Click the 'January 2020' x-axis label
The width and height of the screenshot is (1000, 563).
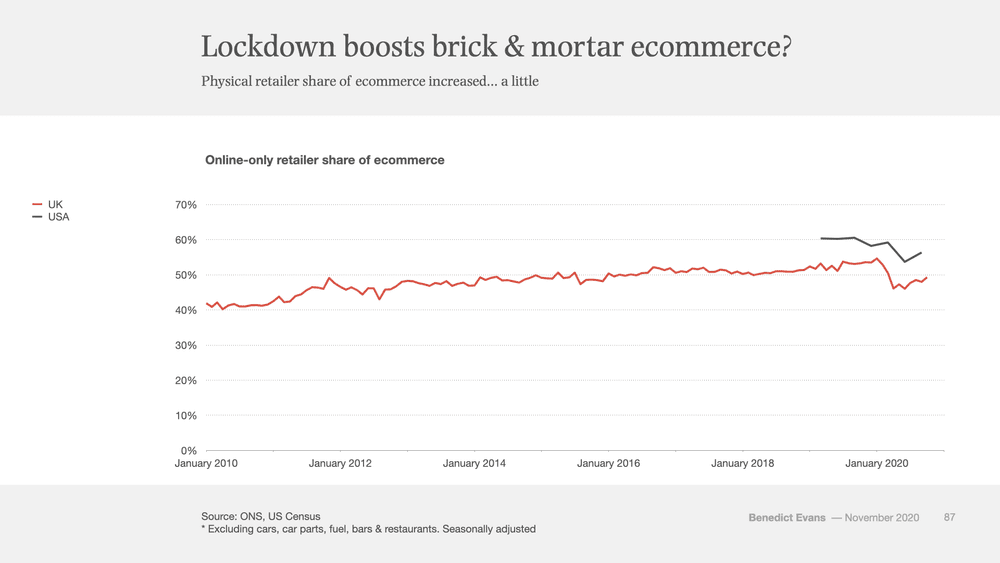[877, 464]
